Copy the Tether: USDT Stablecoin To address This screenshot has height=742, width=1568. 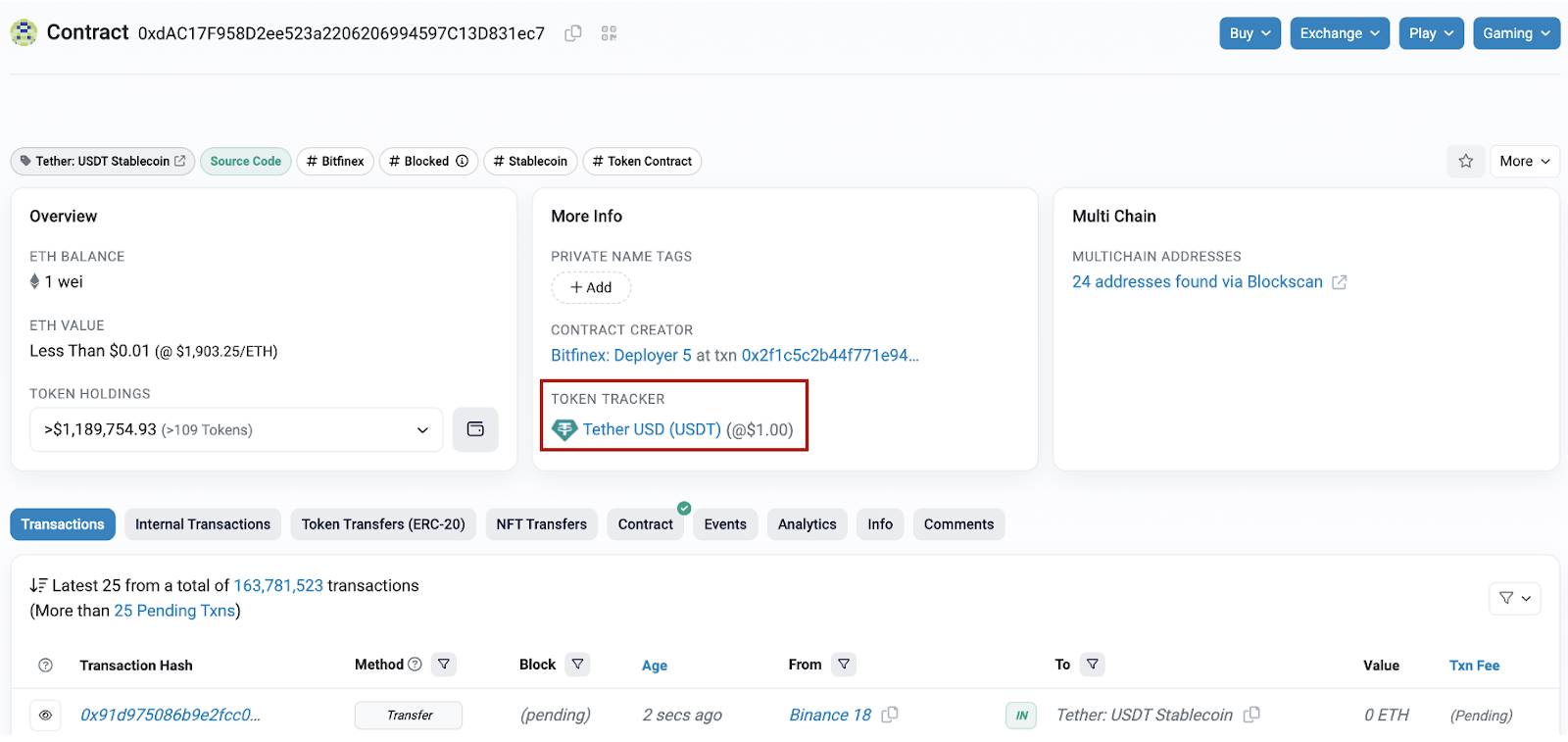point(1251,715)
